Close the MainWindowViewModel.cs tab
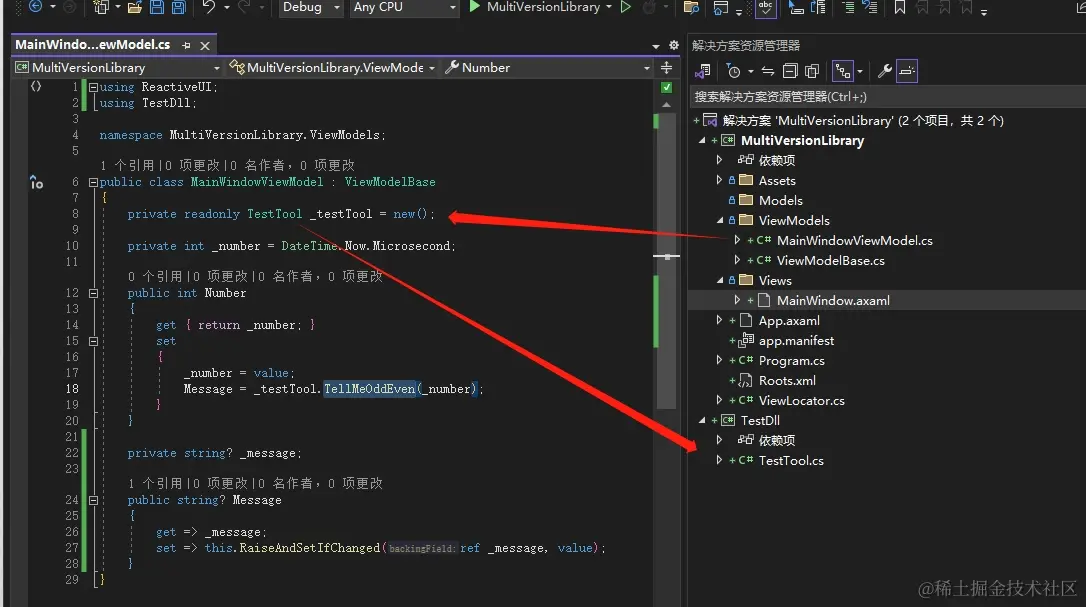 pyautogui.click(x=205, y=46)
